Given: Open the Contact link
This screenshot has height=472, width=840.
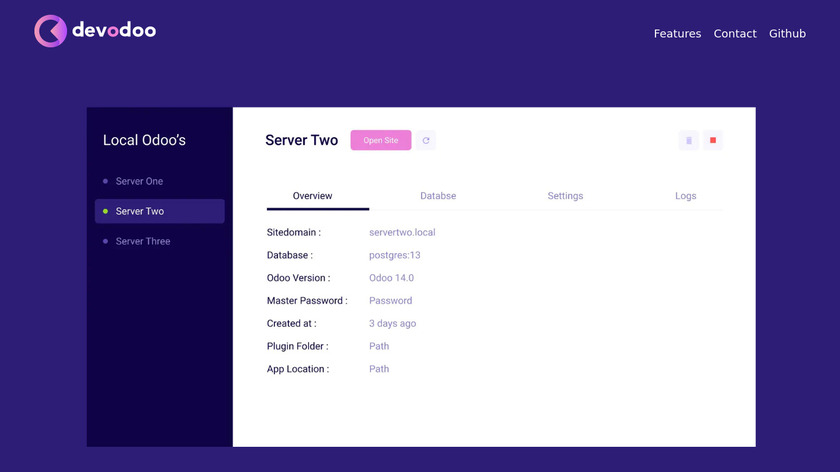Looking at the screenshot, I should click(x=735, y=33).
